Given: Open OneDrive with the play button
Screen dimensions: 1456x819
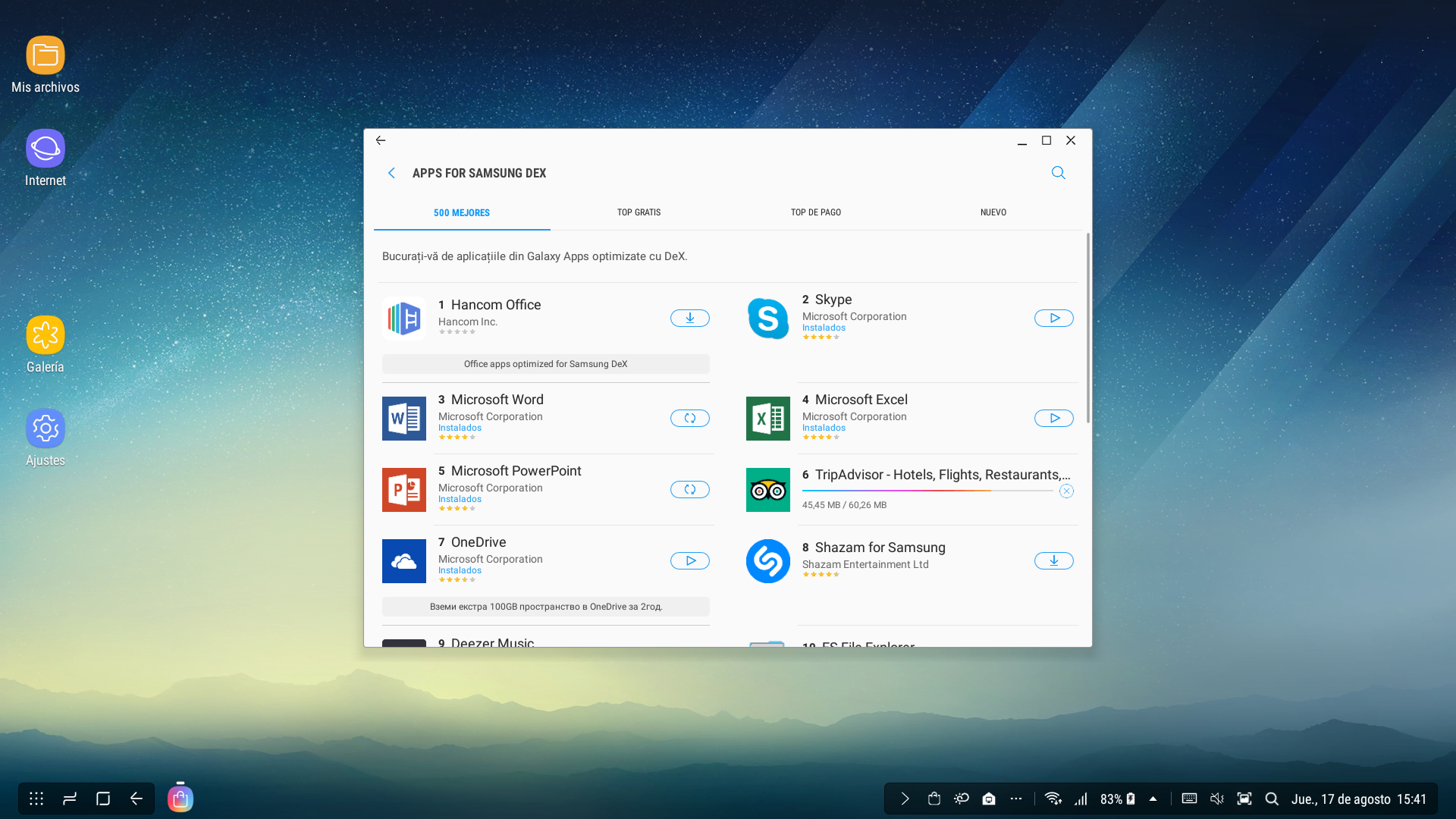Looking at the screenshot, I should coord(690,561).
